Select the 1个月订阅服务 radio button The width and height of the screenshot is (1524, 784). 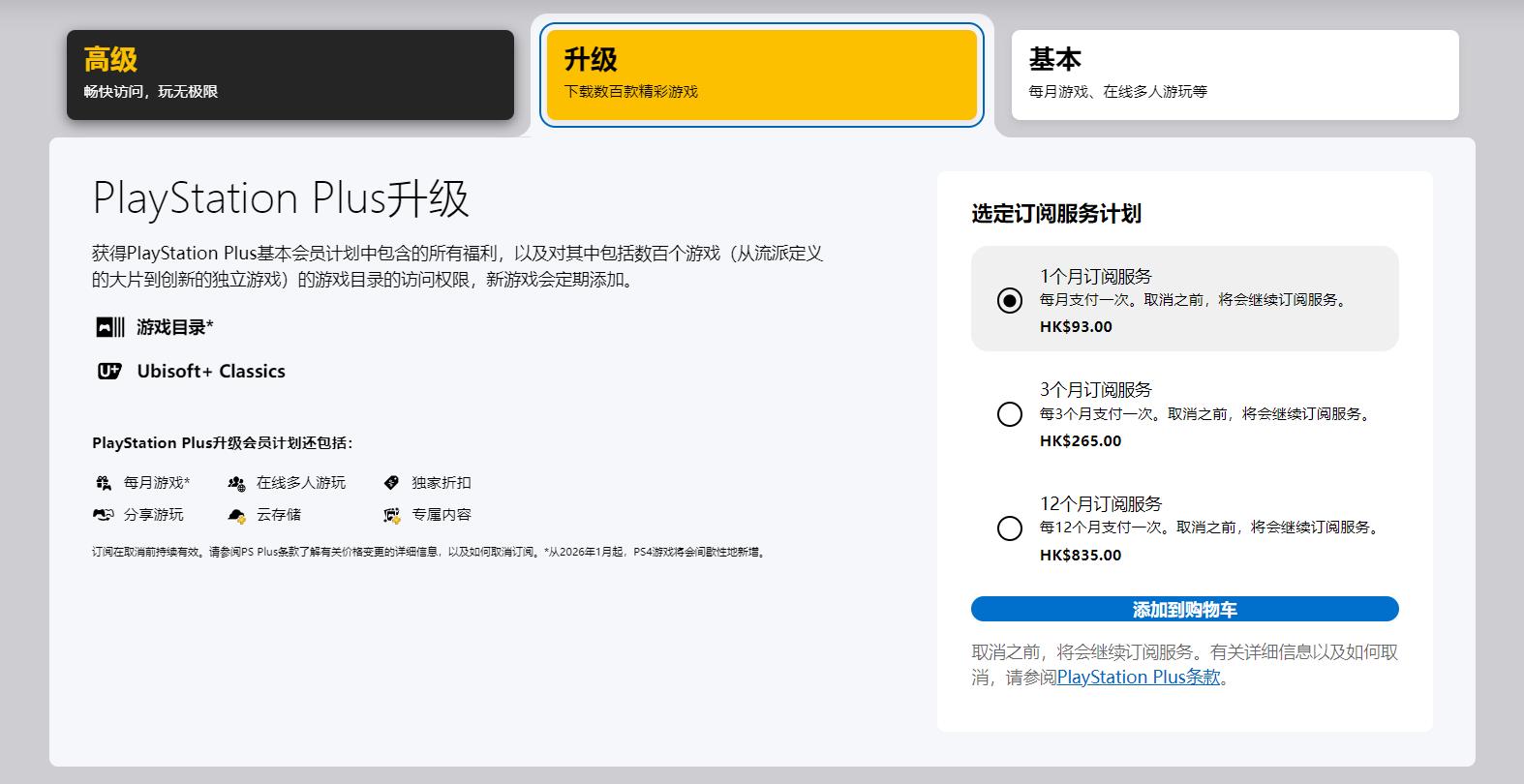pos(1009,301)
